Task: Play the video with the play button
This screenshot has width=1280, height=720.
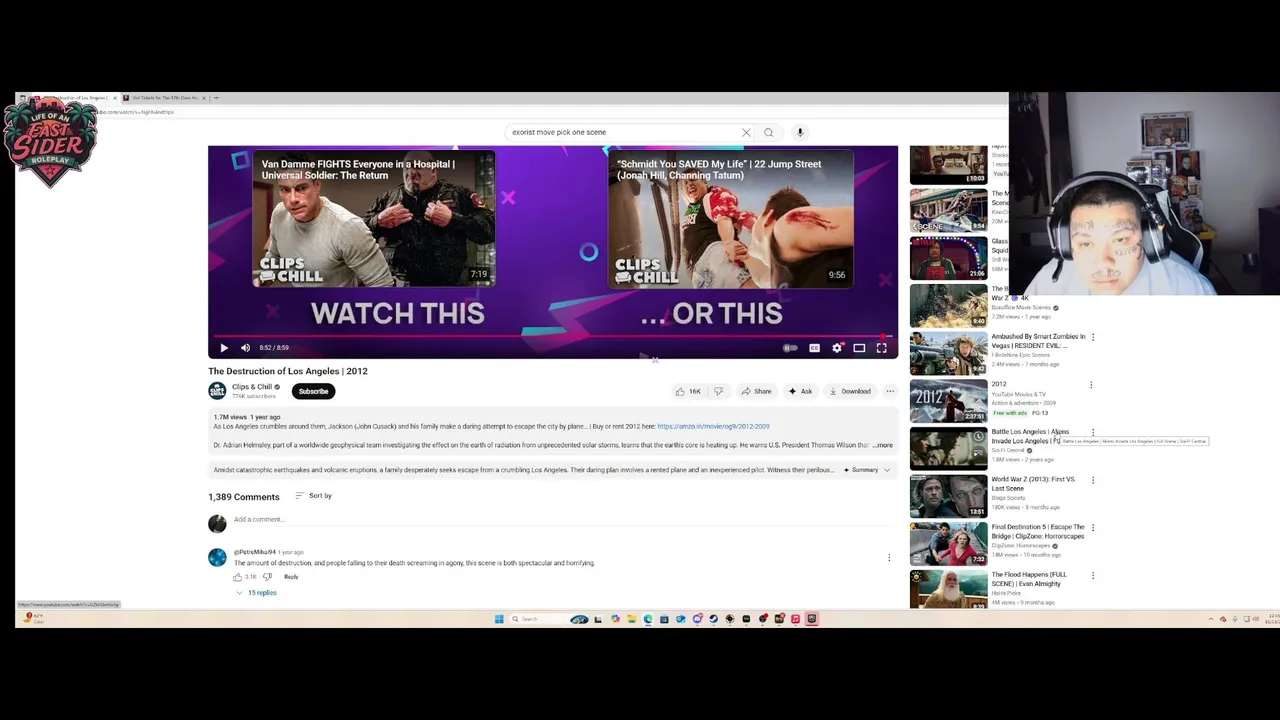Action: click(x=224, y=348)
